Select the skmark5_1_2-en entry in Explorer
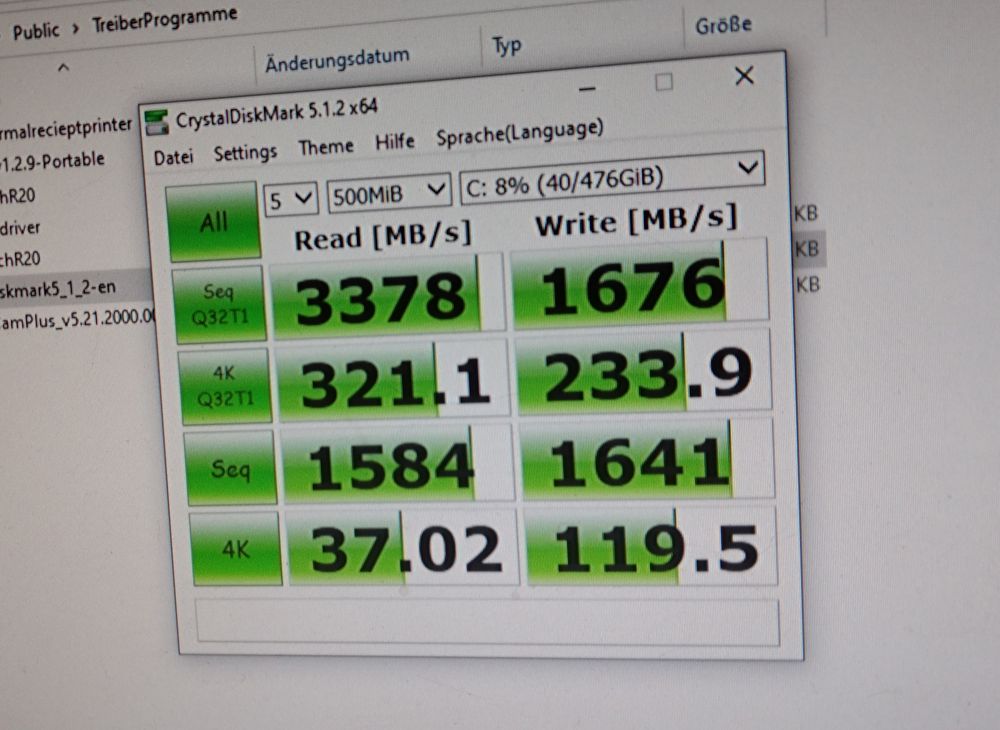This screenshot has width=1000, height=730. (58, 289)
